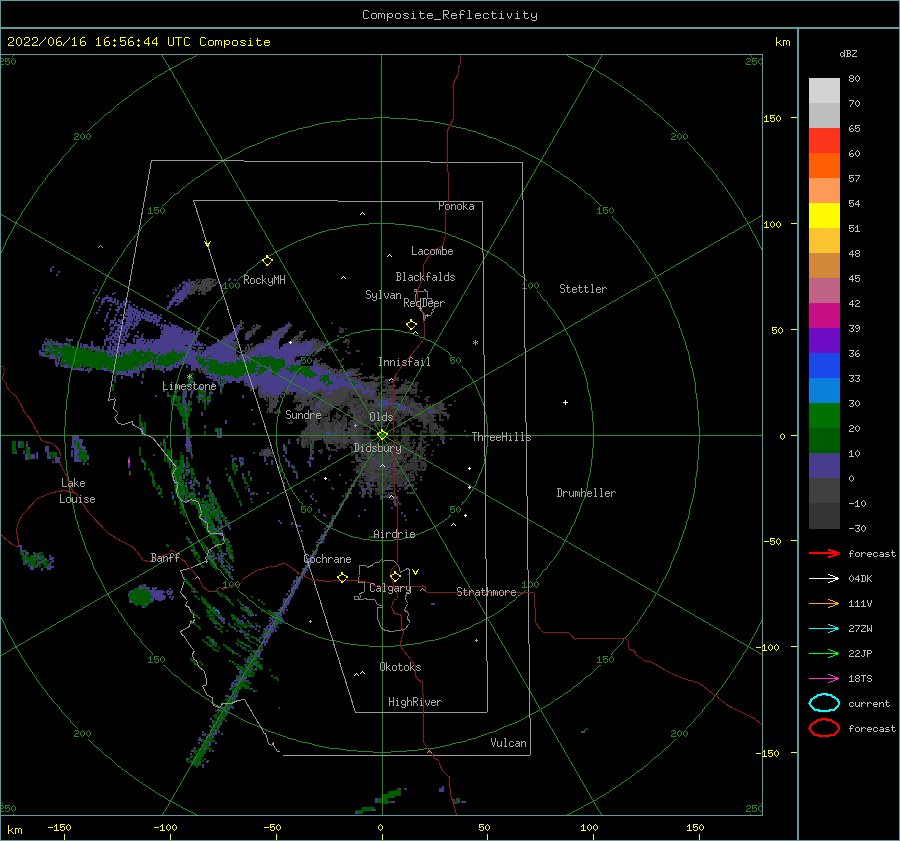Screen dimensions: 900x841
Task: Click the green 22JP arrow in legend
Action: pyautogui.click(x=824, y=653)
